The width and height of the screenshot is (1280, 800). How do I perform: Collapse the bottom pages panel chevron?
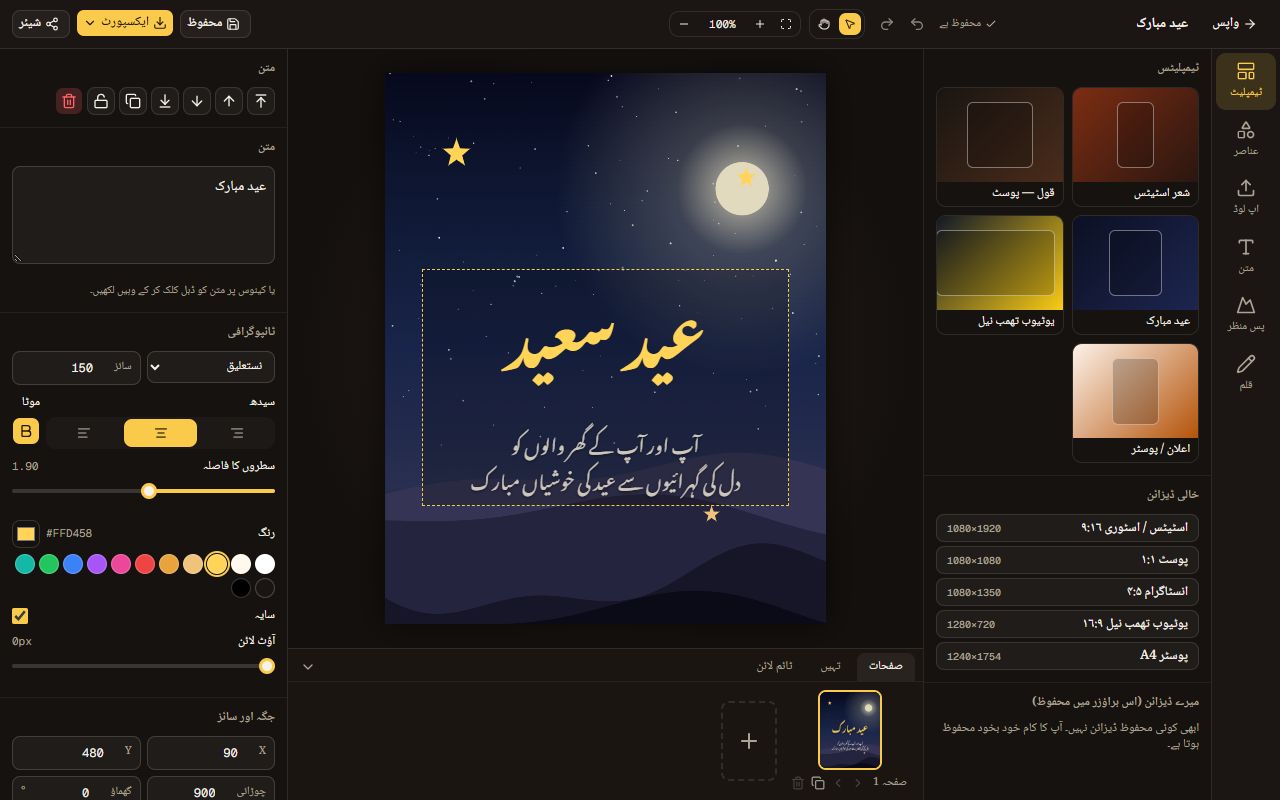(308, 667)
